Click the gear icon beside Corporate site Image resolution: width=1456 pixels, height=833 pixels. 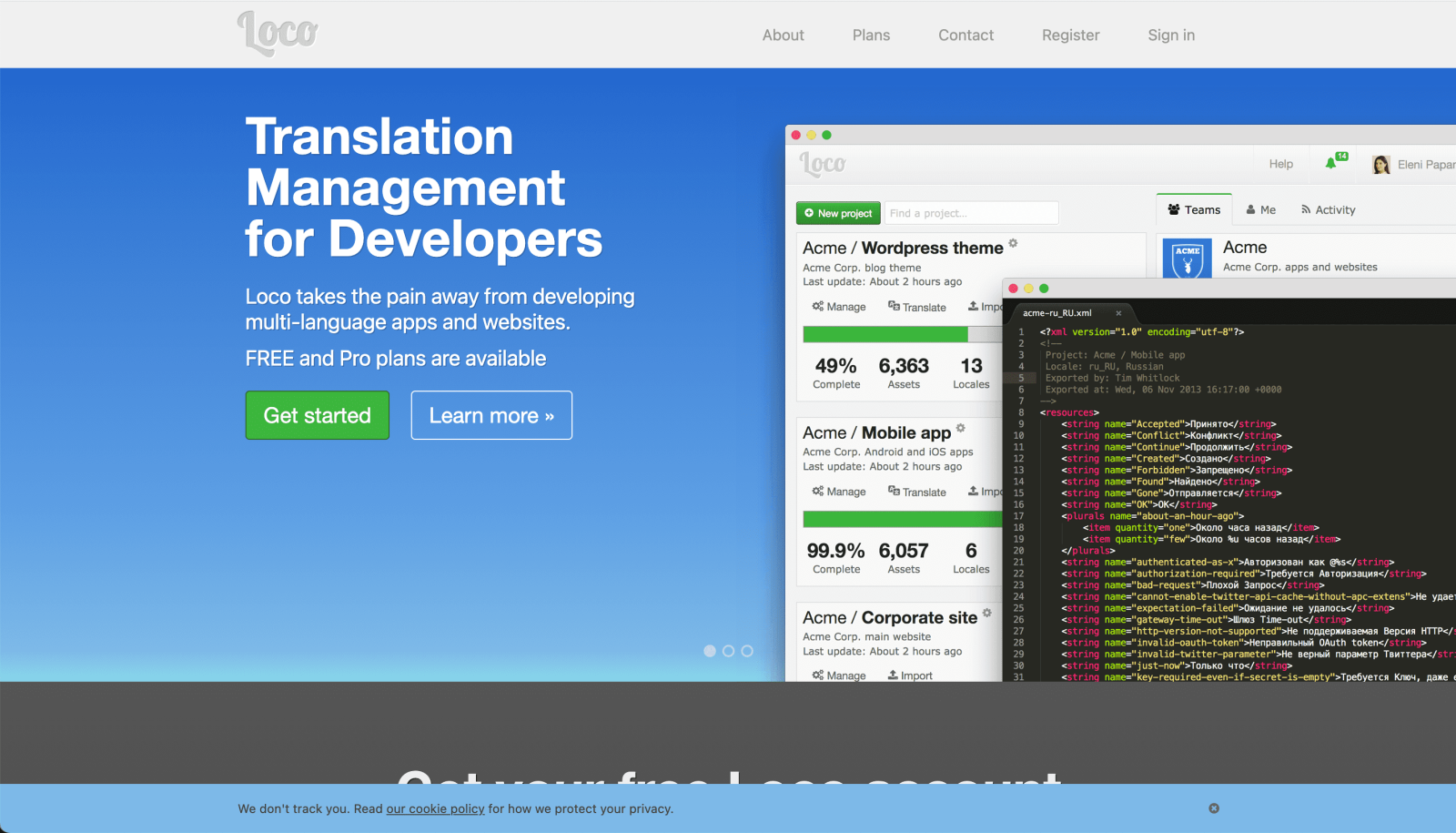click(x=987, y=613)
